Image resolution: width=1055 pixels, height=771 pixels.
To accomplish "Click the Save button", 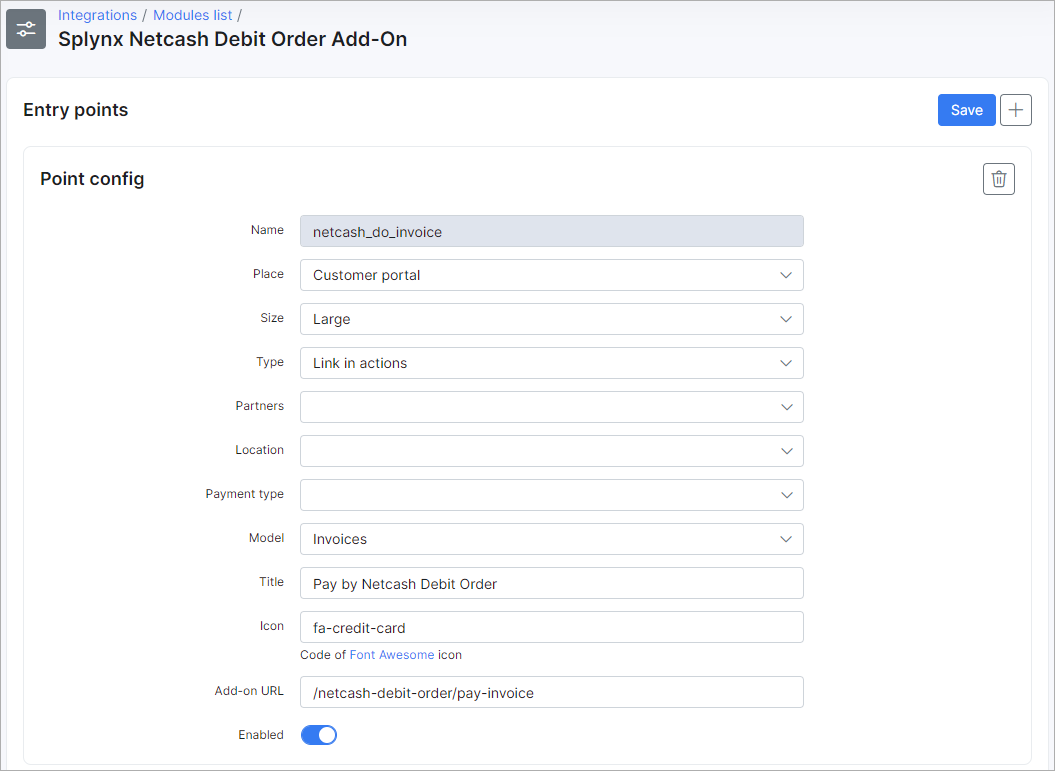I will [x=966, y=110].
